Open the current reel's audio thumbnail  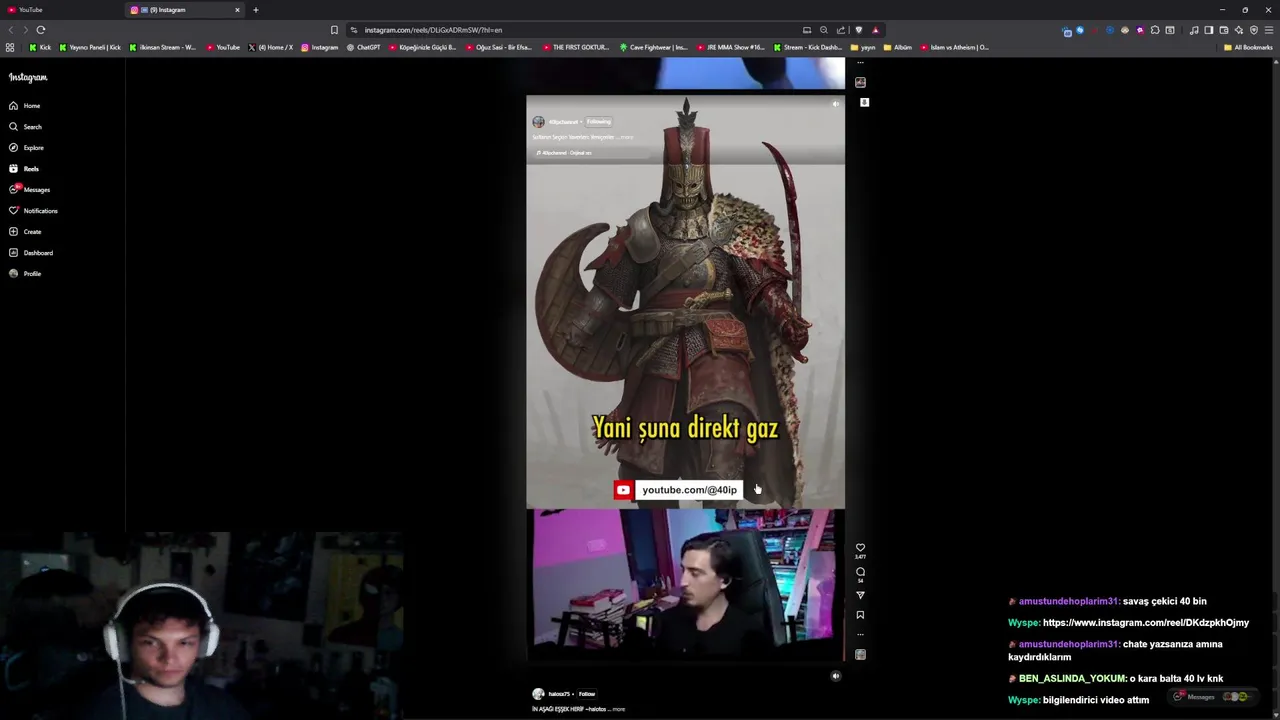pos(860,654)
